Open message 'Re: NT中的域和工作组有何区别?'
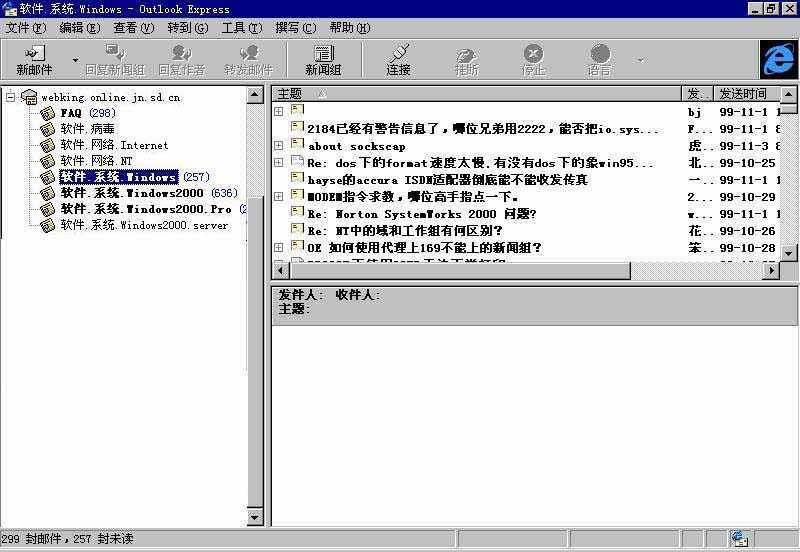800x552 pixels. (405, 231)
